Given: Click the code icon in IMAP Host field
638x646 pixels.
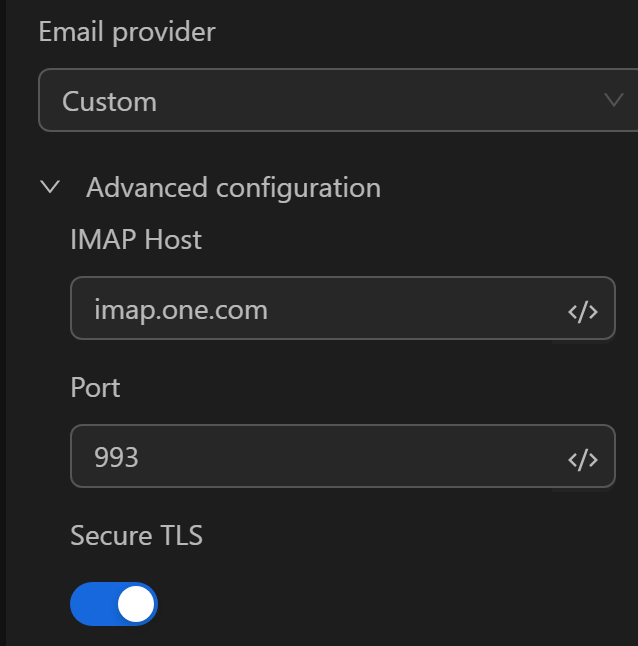Looking at the screenshot, I should tap(583, 311).
